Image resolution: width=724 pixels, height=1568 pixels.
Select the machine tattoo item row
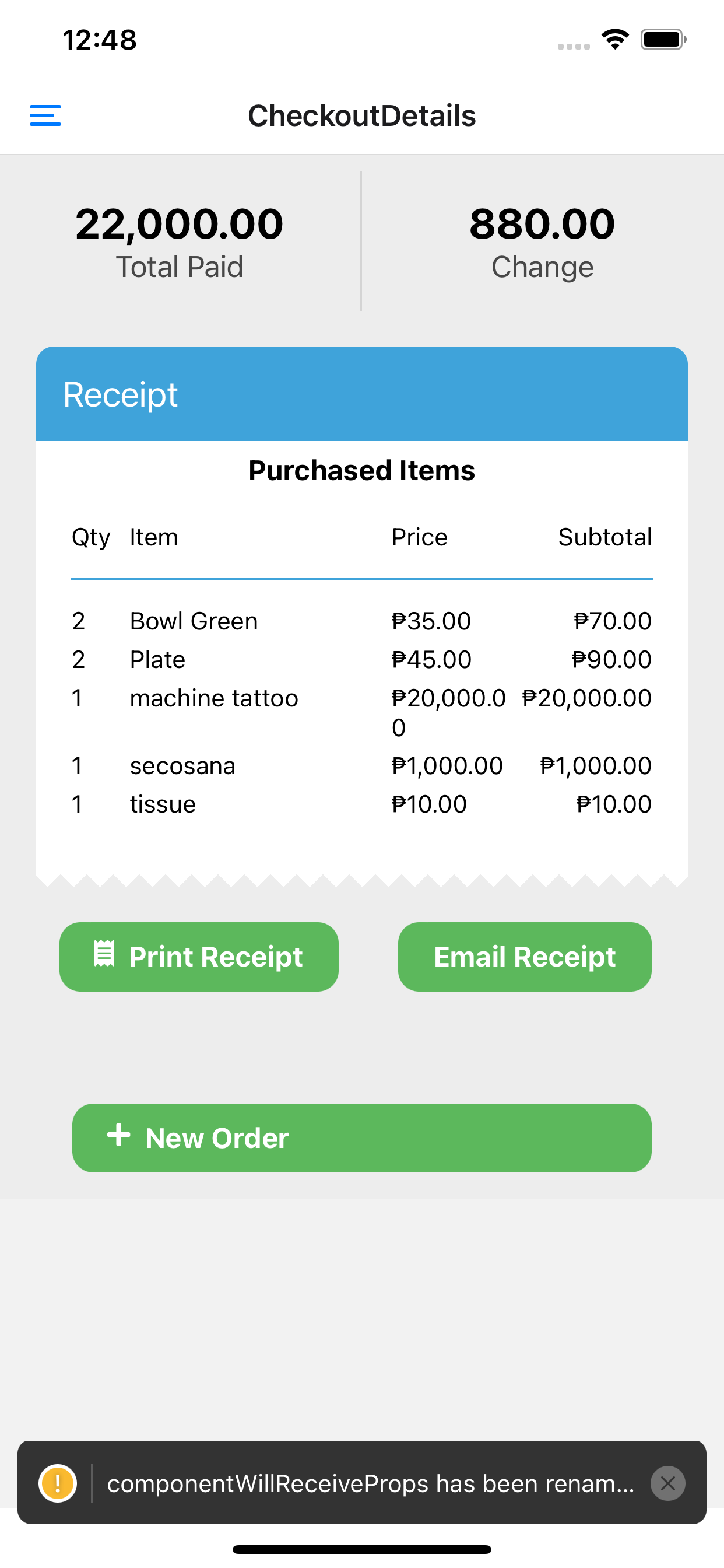point(362,713)
